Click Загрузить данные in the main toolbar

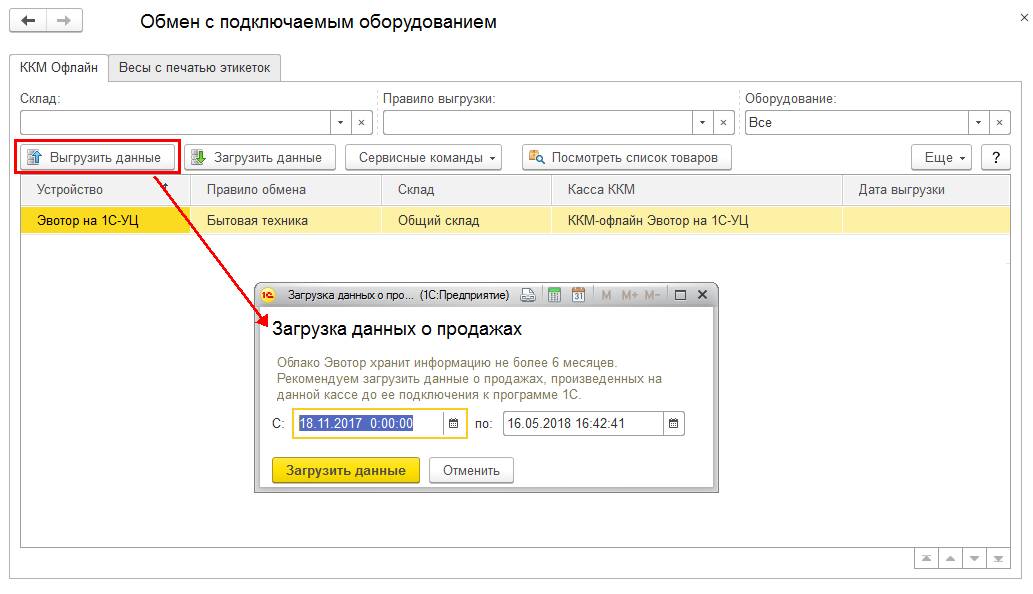click(260, 157)
